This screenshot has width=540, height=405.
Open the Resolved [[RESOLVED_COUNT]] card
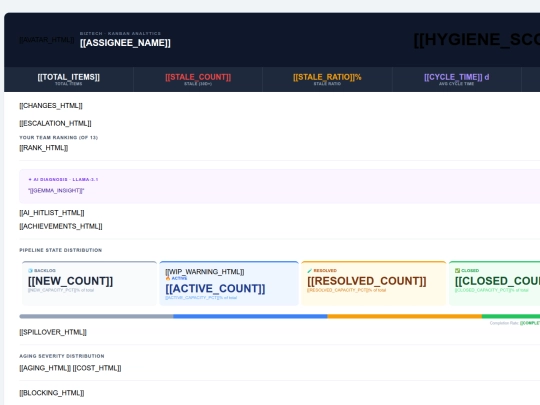(x=374, y=283)
